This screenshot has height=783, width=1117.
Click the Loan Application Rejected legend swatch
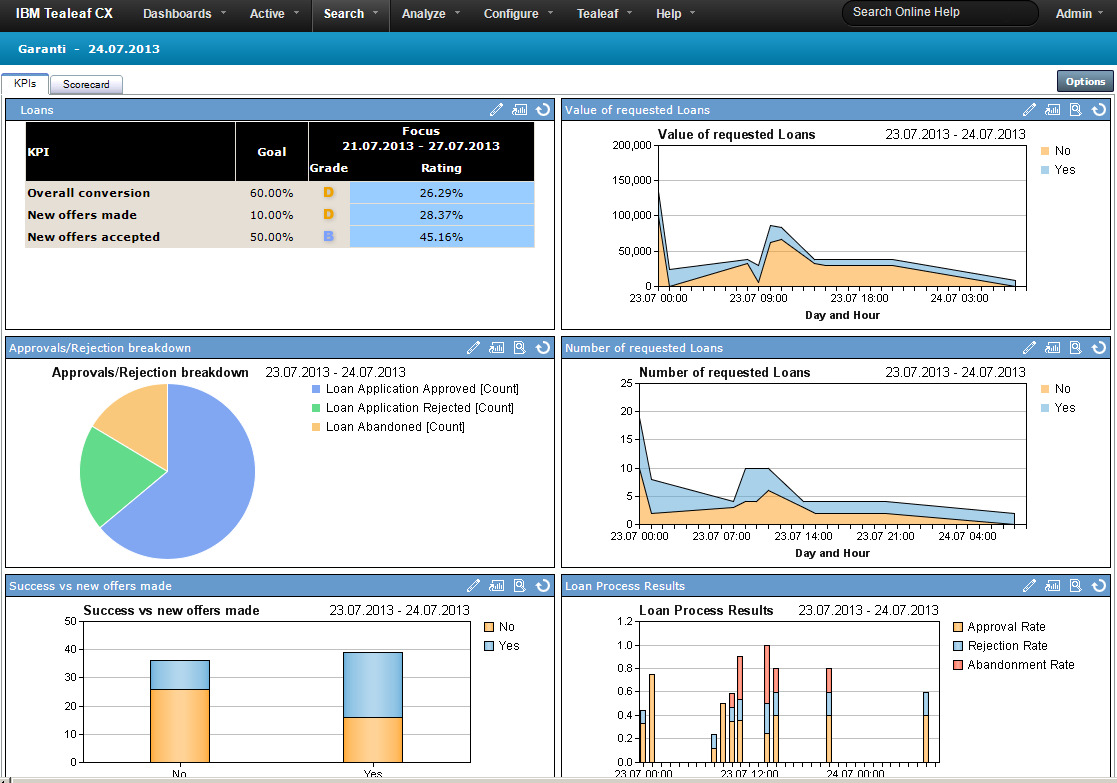click(x=316, y=408)
